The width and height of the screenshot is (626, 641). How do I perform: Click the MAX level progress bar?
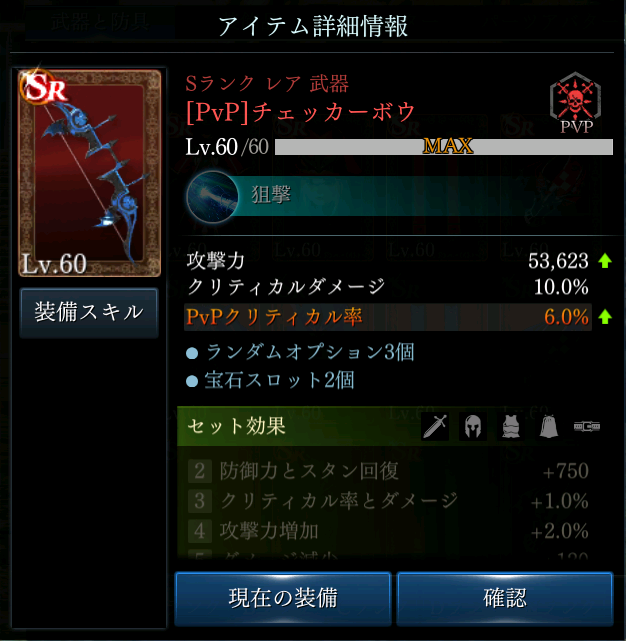click(444, 147)
